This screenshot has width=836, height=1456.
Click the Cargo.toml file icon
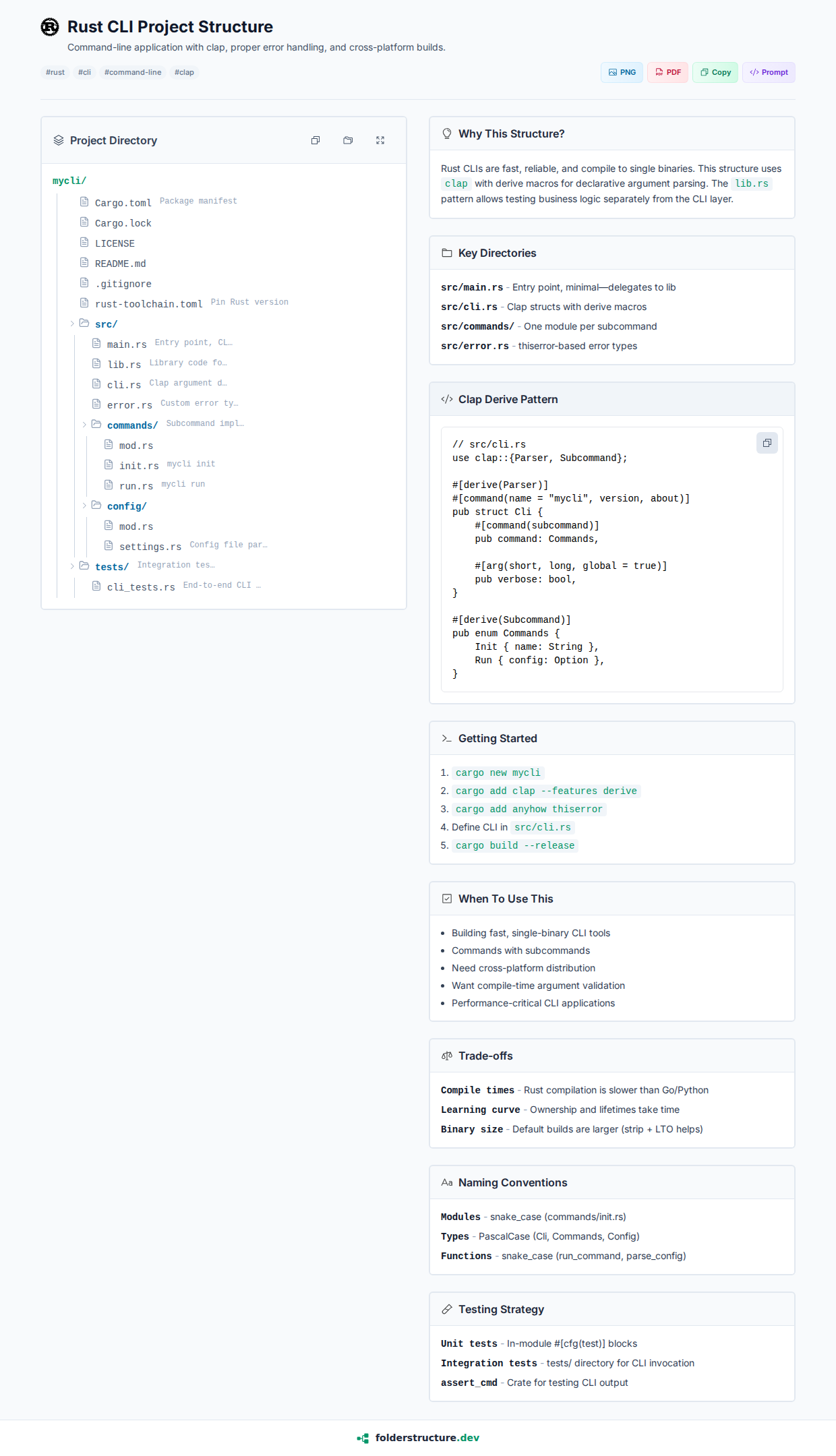[84, 202]
